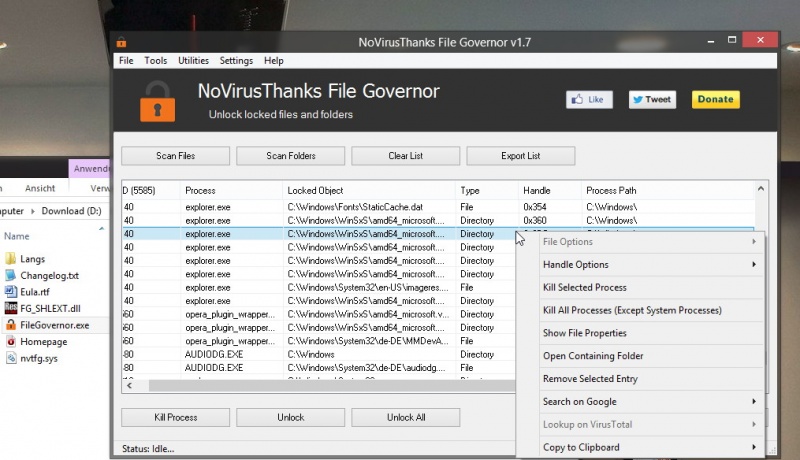Sort by the Process column header
Viewport: 800px width, 460px height.
pos(231,191)
